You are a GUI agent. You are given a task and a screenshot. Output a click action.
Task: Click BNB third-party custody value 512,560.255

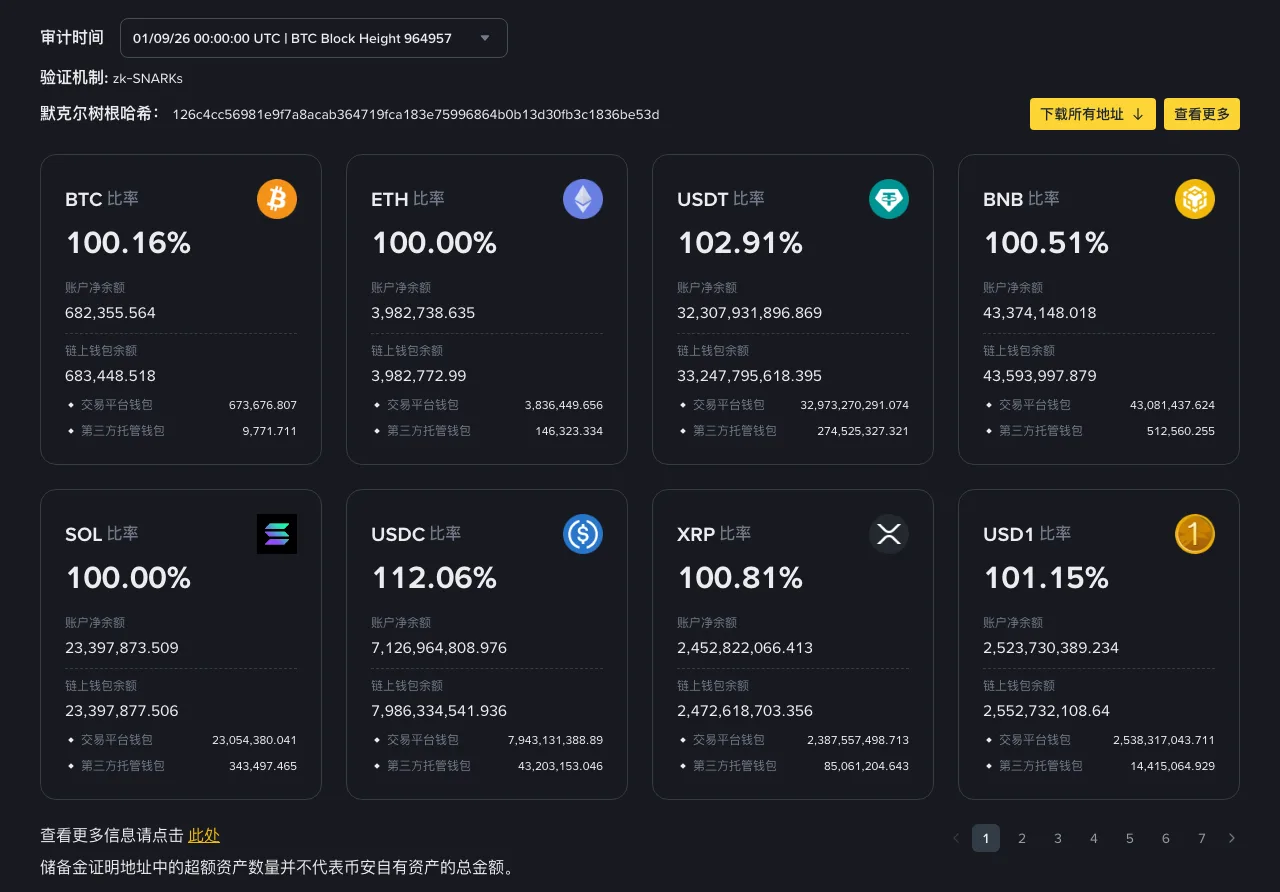(1181, 431)
